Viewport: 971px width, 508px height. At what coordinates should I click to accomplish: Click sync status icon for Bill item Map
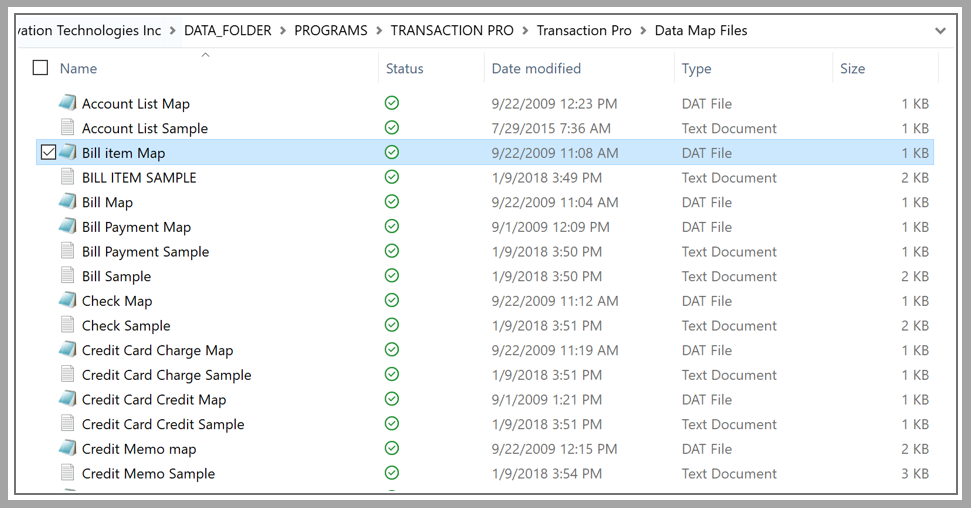pos(391,152)
